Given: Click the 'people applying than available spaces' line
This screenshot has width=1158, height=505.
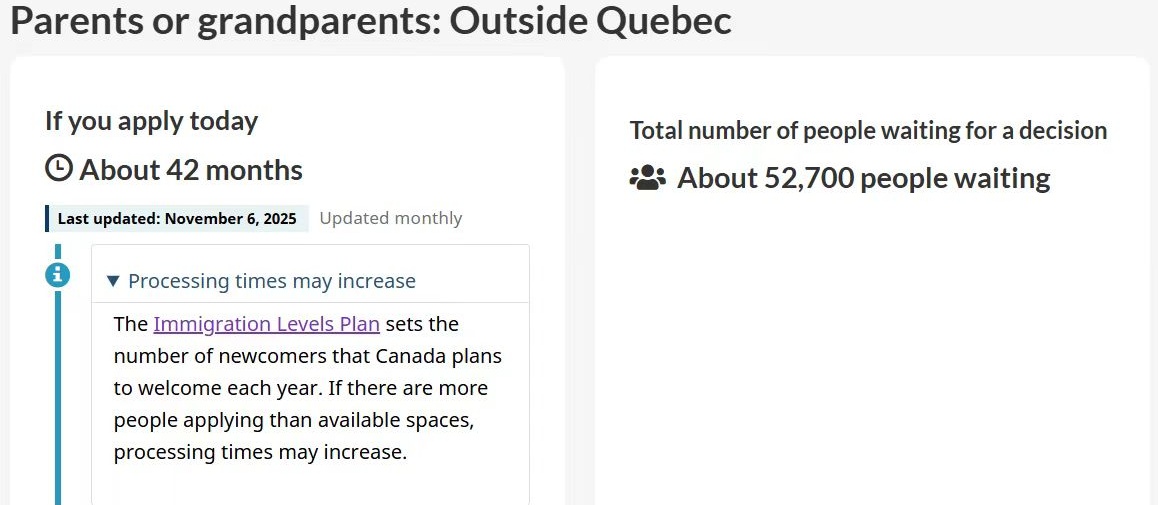Looking at the screenshot, I should (294, 420).
